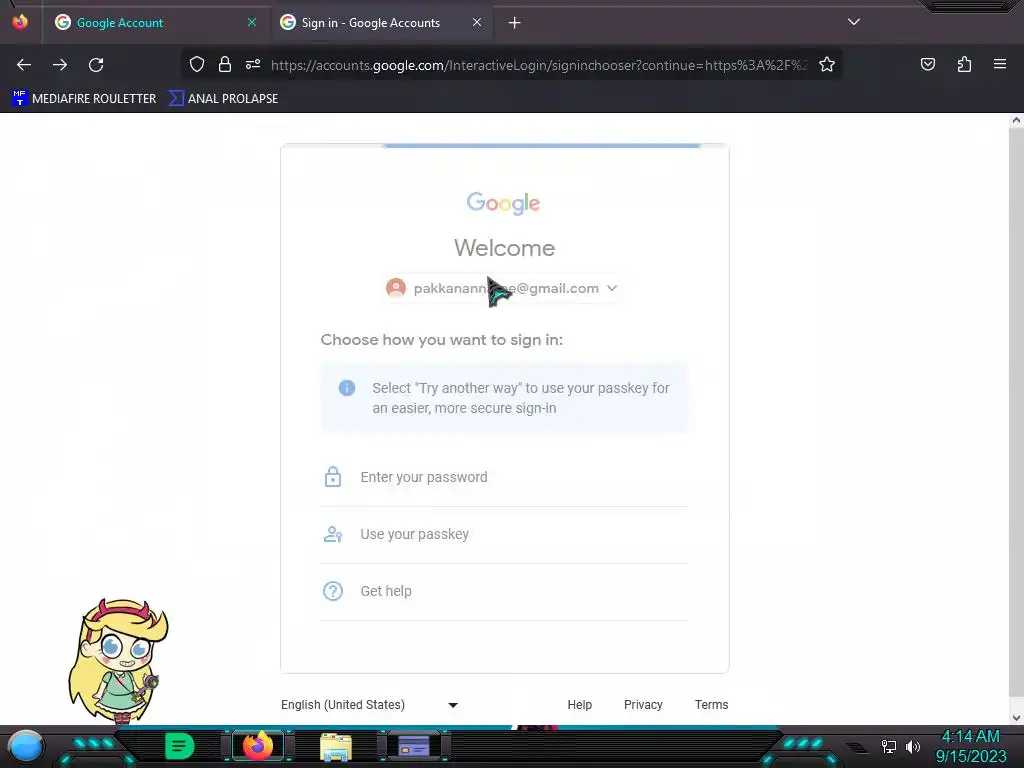Click the Firefox taskbar icon
This screenshot has height=768, width=1024.
[x=258, y=746]
